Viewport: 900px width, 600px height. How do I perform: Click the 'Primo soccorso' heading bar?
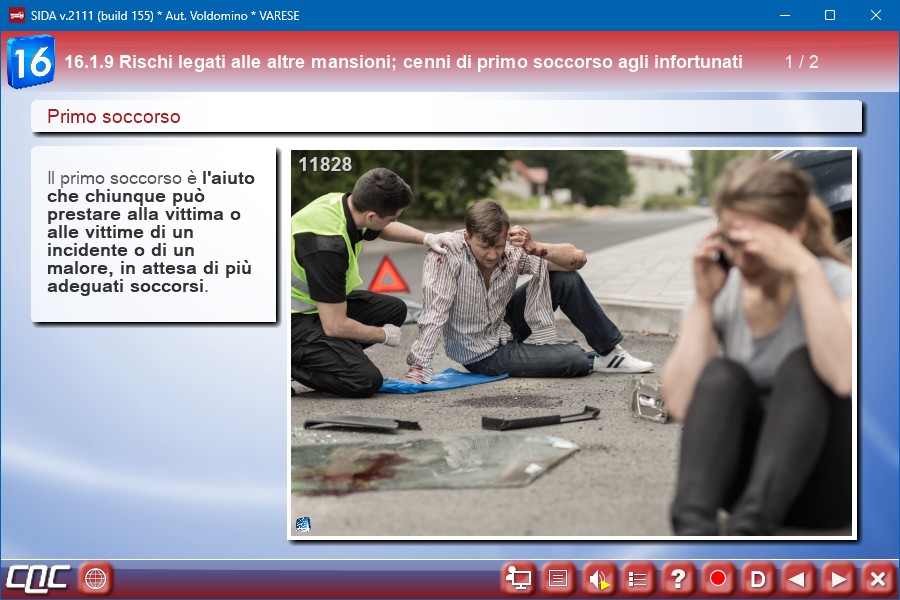pyautogui.click(x=446, y=116)
